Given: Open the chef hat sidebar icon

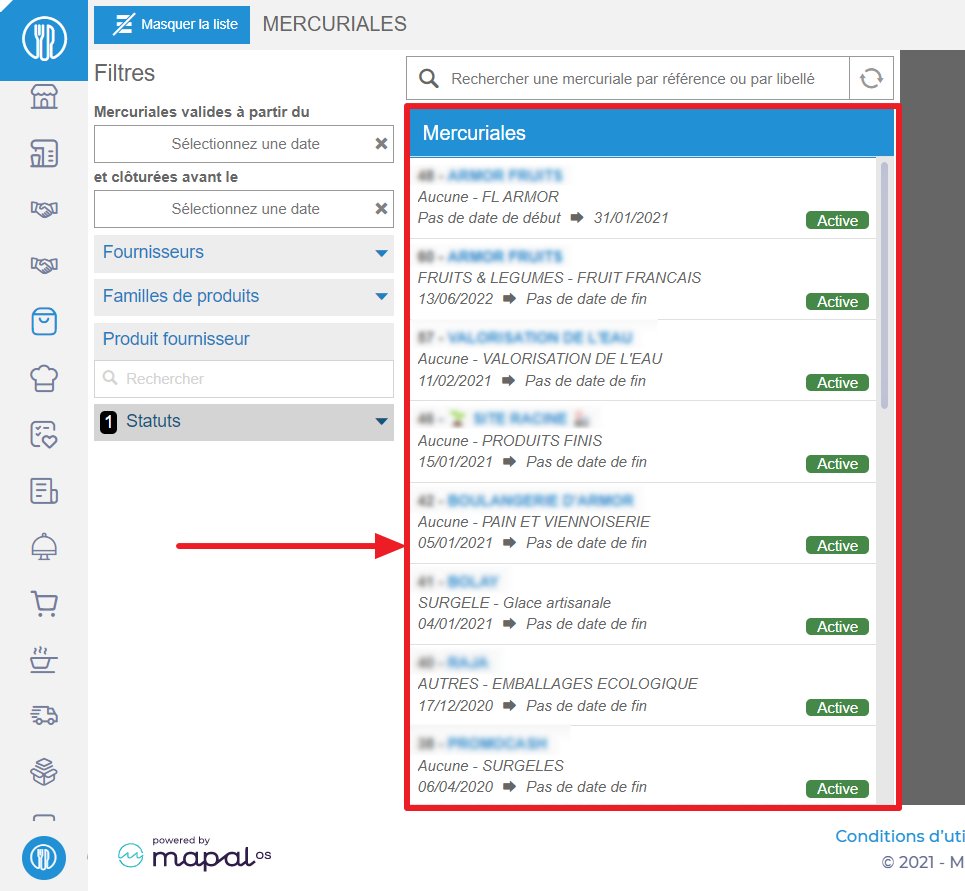Looking at the screenshot, I should (44, 378).
